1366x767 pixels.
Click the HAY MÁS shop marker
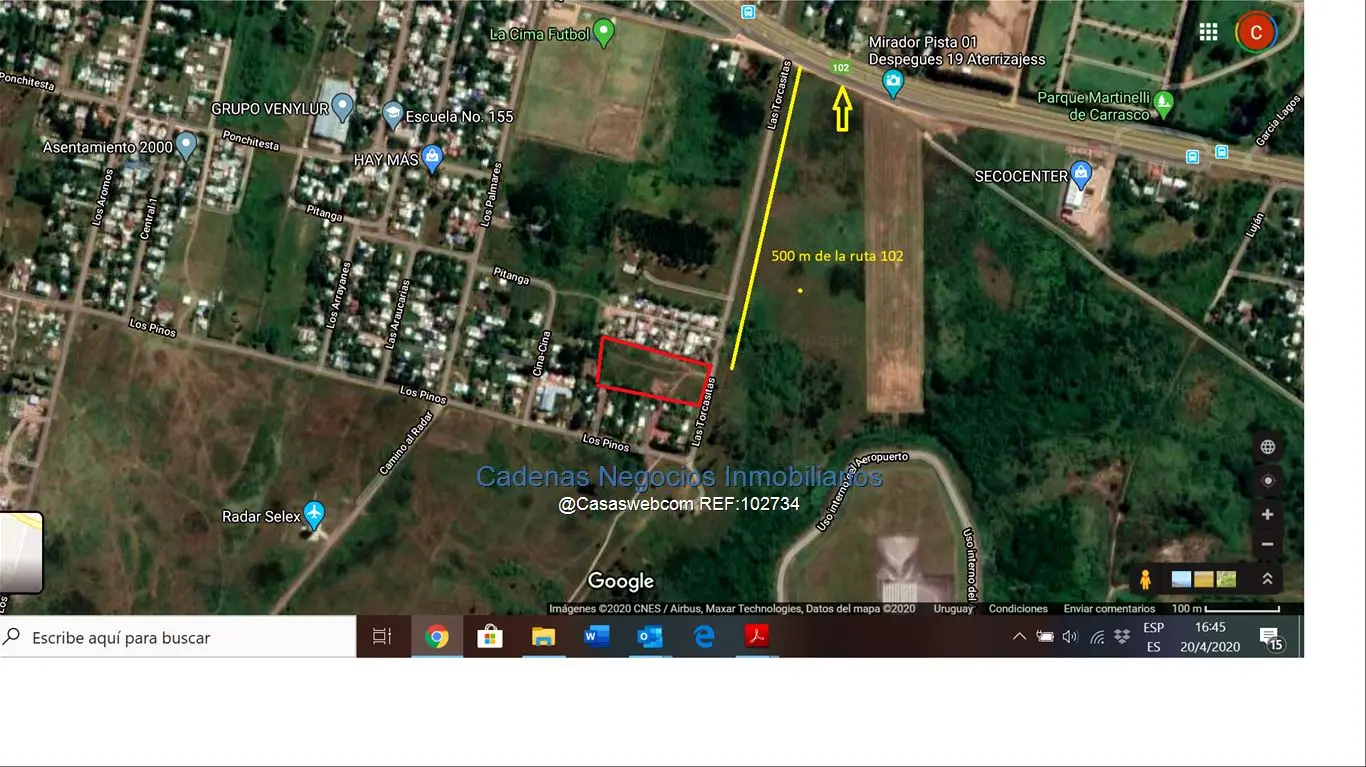click(432, 158)
